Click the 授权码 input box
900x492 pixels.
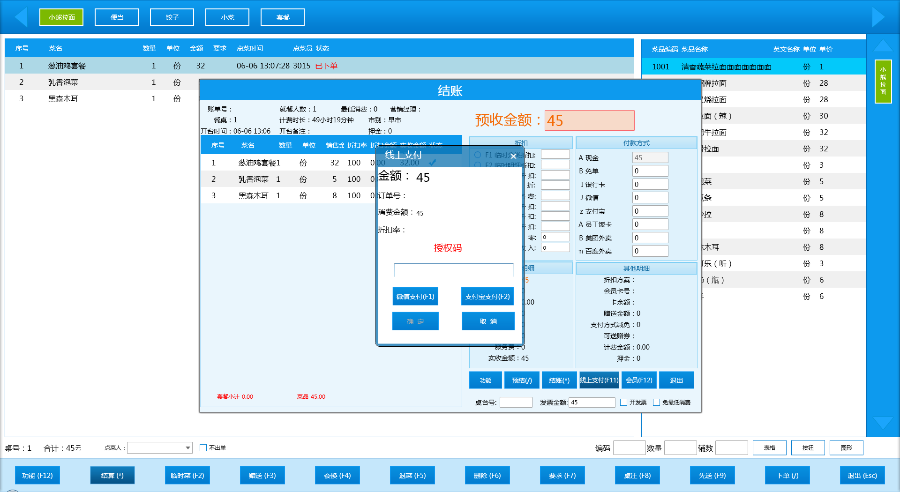click(453, 270)
